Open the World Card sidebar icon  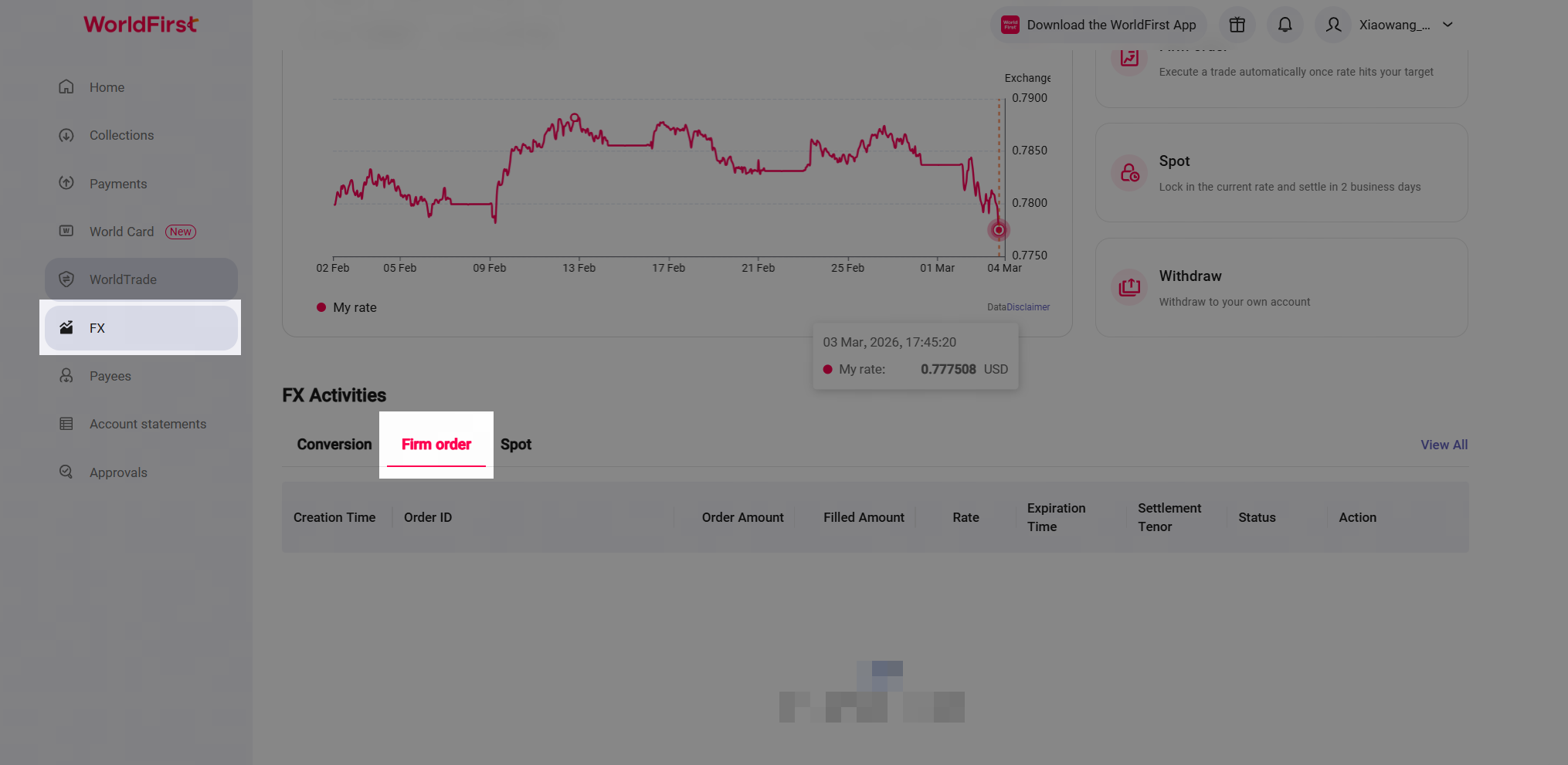coord(66,231)
